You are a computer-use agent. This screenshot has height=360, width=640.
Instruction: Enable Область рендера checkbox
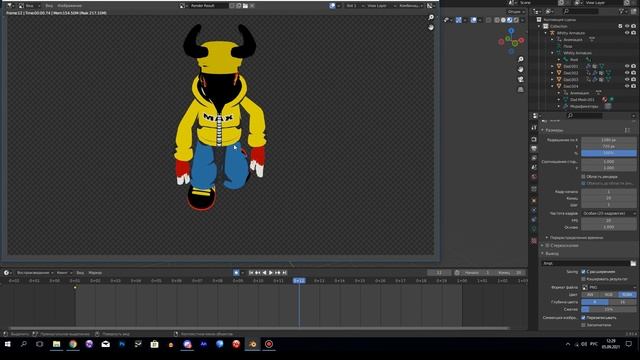pyautogui.click(x=583, y=177)
